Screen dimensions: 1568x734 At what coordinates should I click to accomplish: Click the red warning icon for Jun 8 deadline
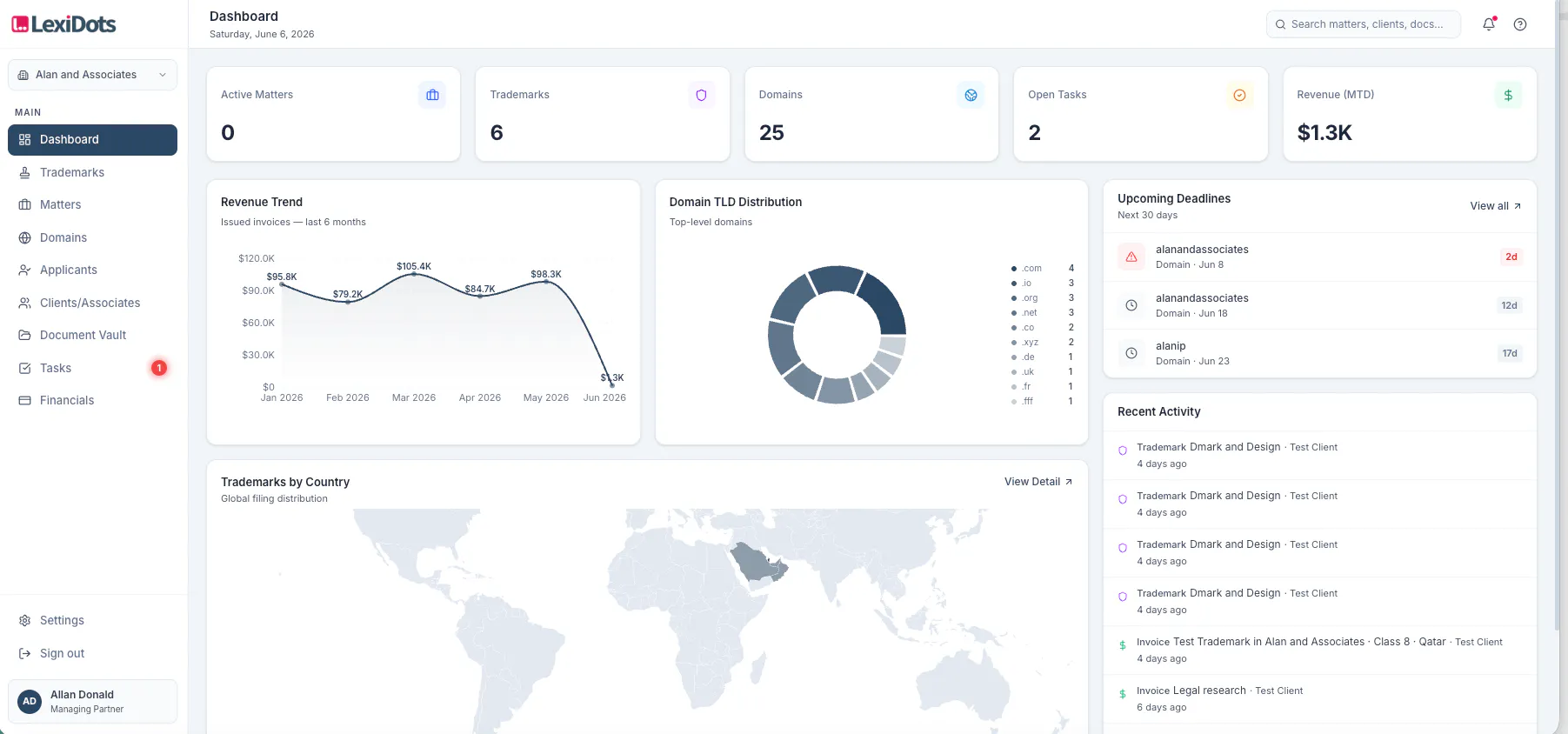click(x=1131, y=257)
